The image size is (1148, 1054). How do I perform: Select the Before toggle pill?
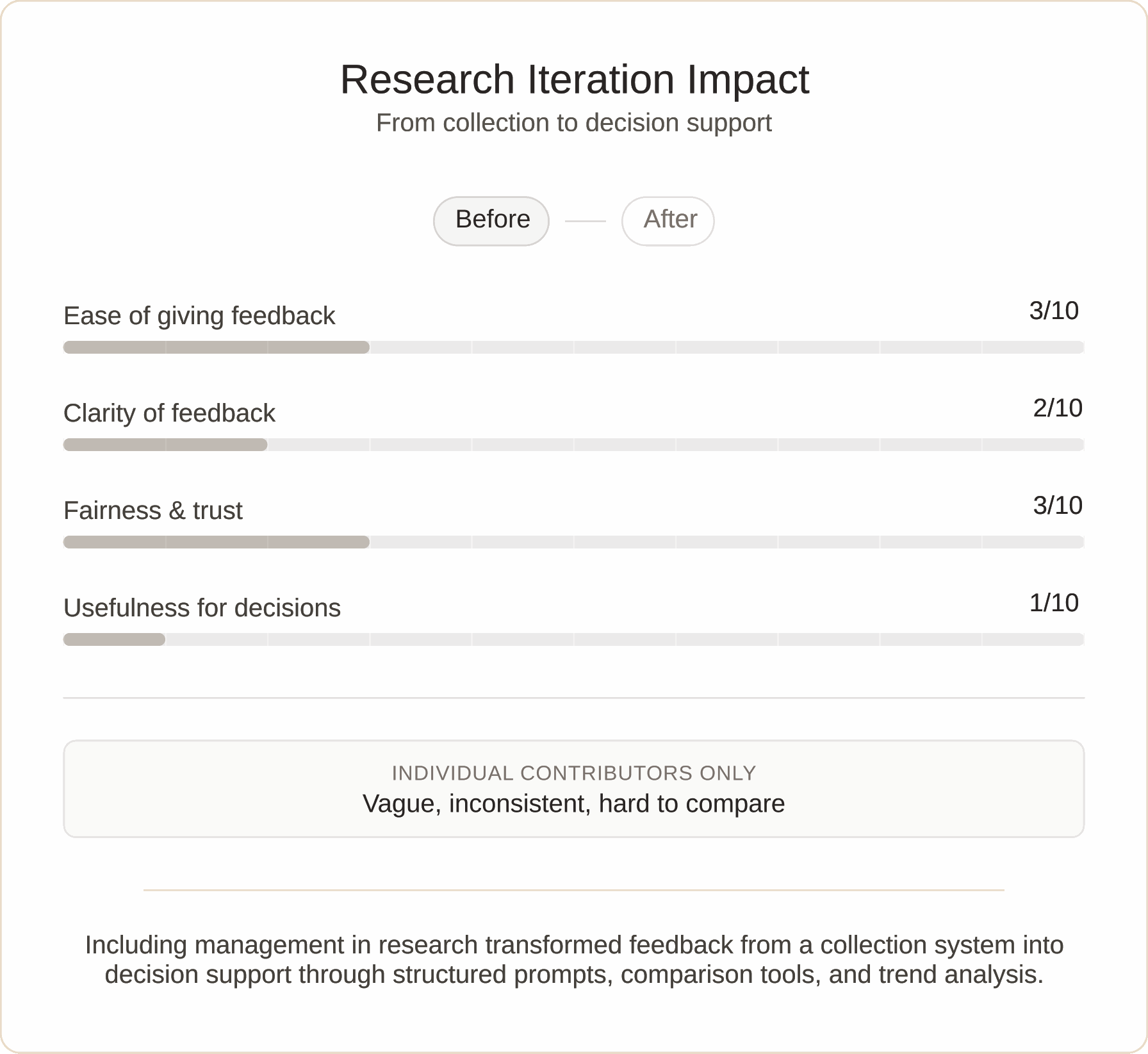pos(491,220)
